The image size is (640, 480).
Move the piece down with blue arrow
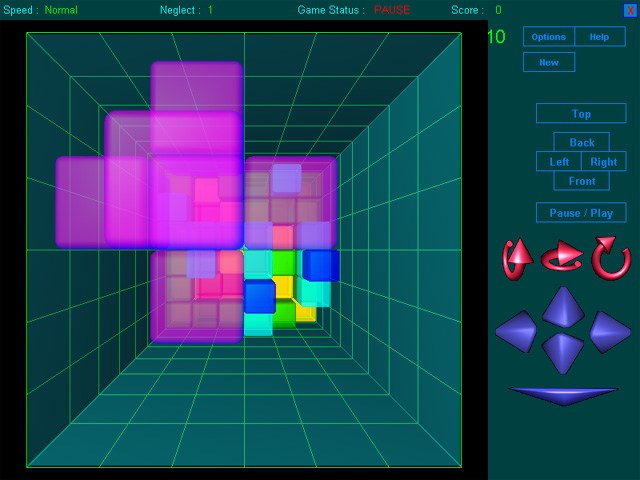(563, 353)
